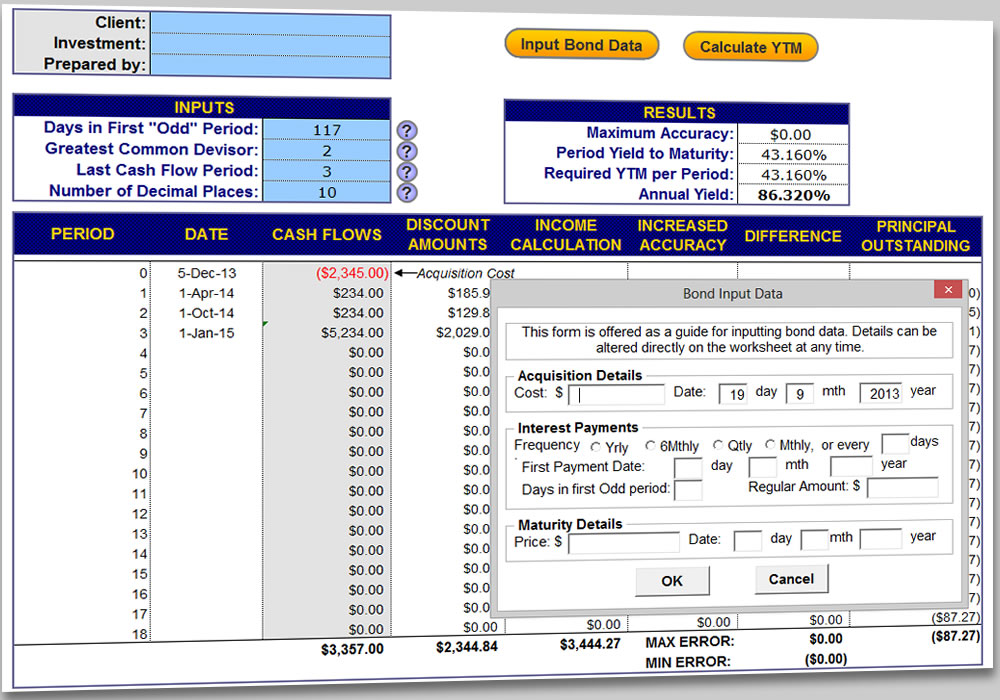Click the maturity Price field
The height and width of the screenshot is (700, 1000).
tap(622, 543)
